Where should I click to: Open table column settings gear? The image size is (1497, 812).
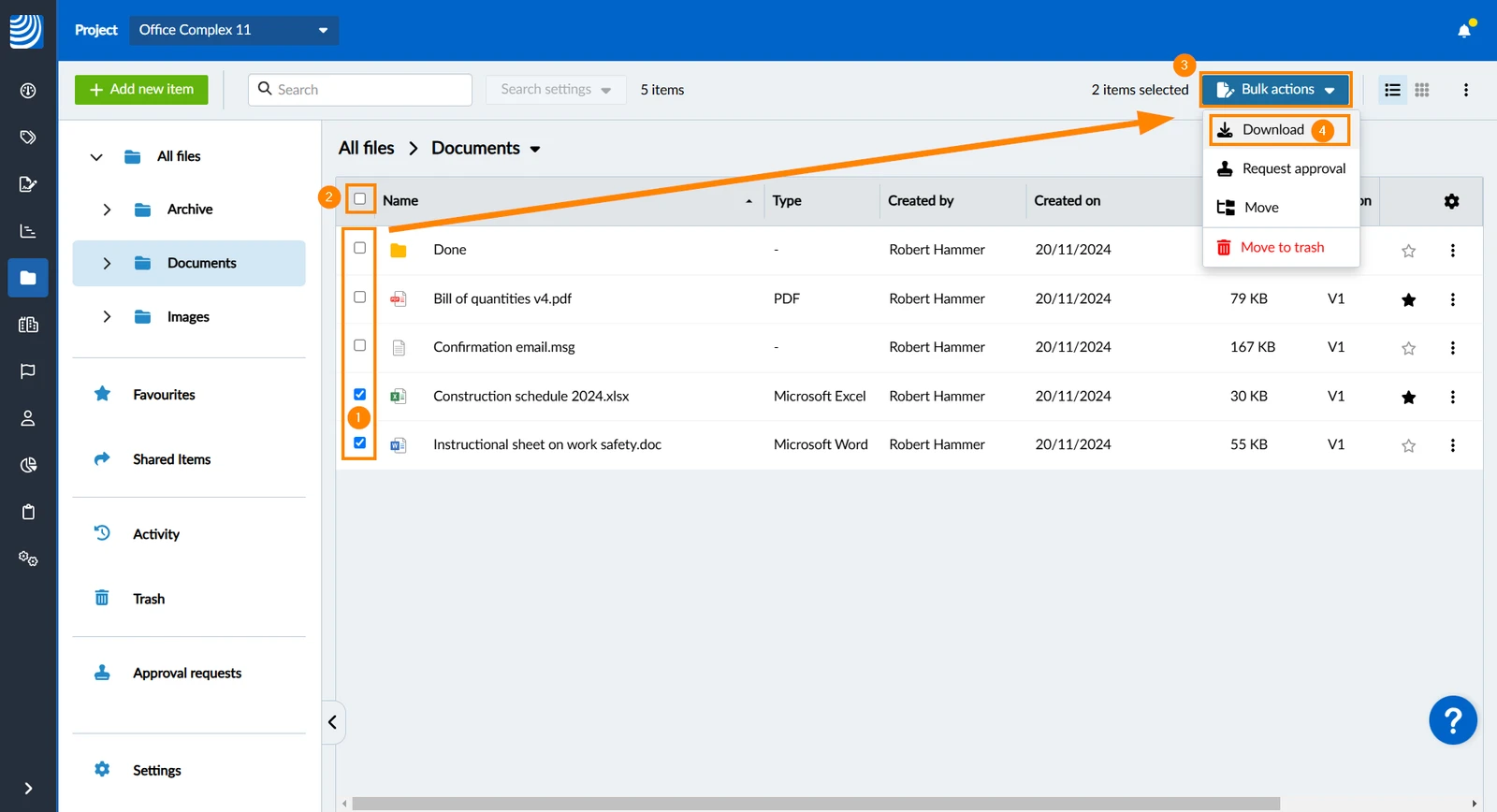1451,201
